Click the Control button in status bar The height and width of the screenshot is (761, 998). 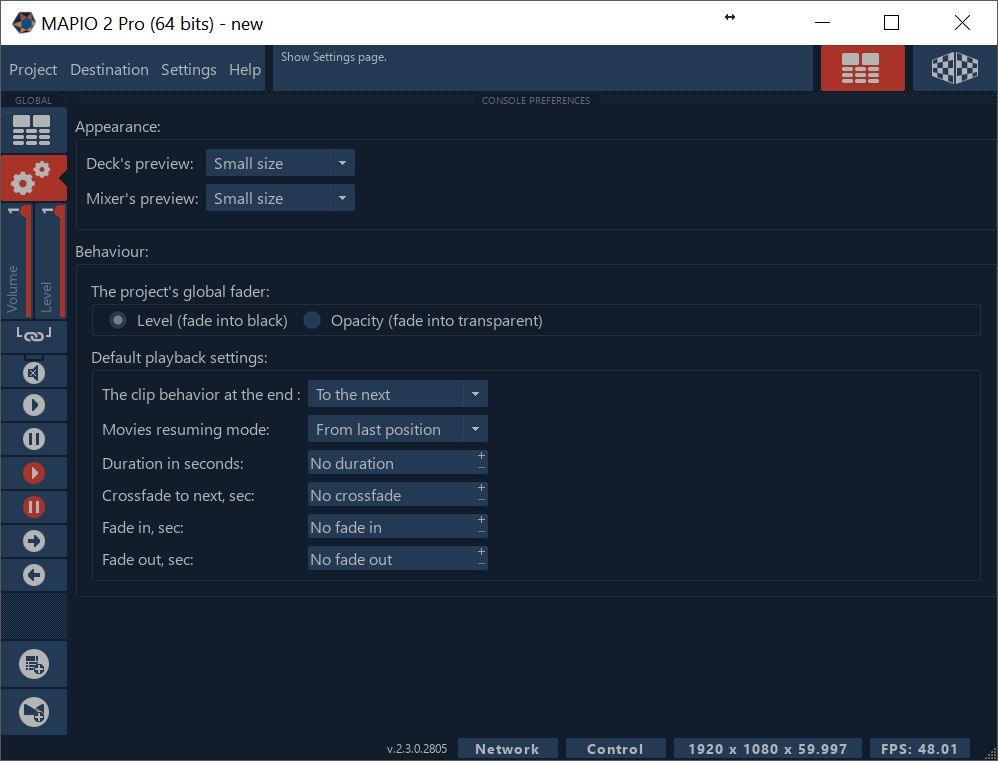point(615,747)
